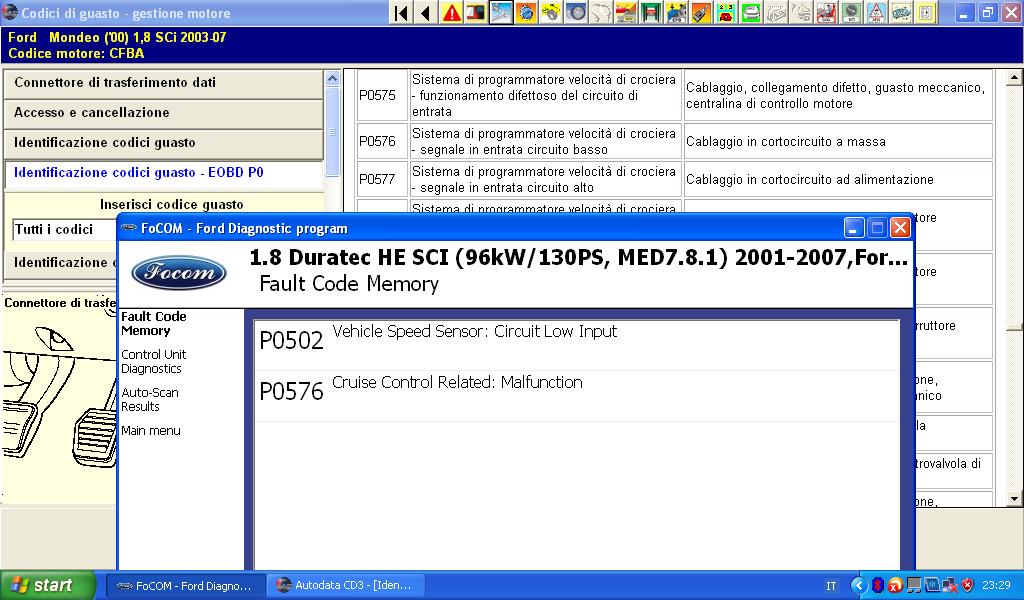This screenshot has width=1024, height=600.
Task: Click the green vehicle lift icon
Action: click(x=651, y=12)
